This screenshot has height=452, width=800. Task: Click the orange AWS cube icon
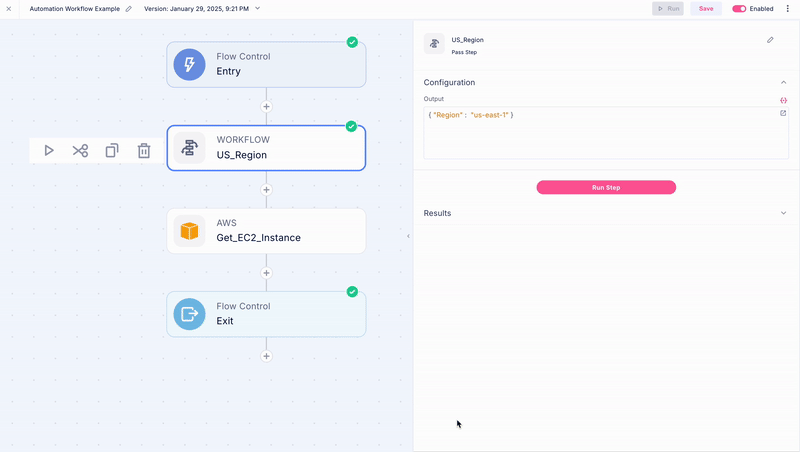189,231
